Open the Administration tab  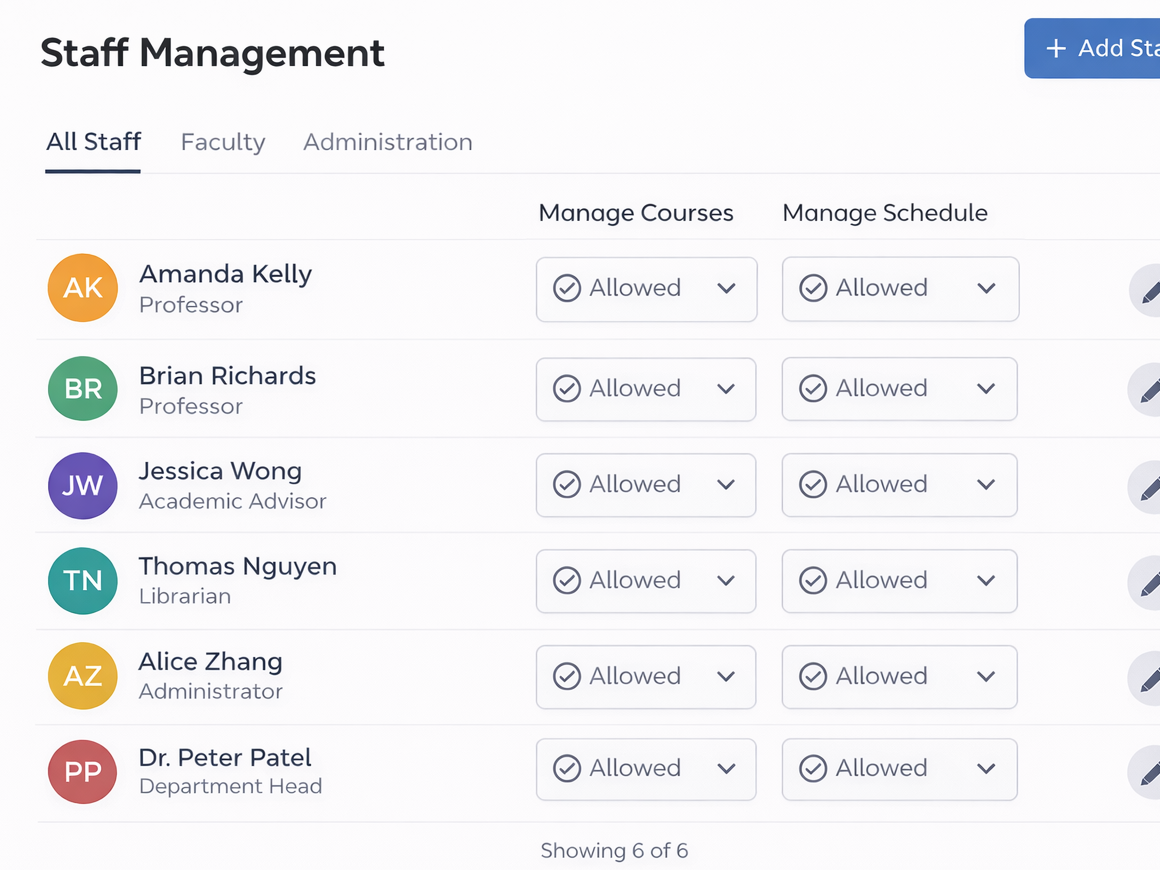(388, 142)
